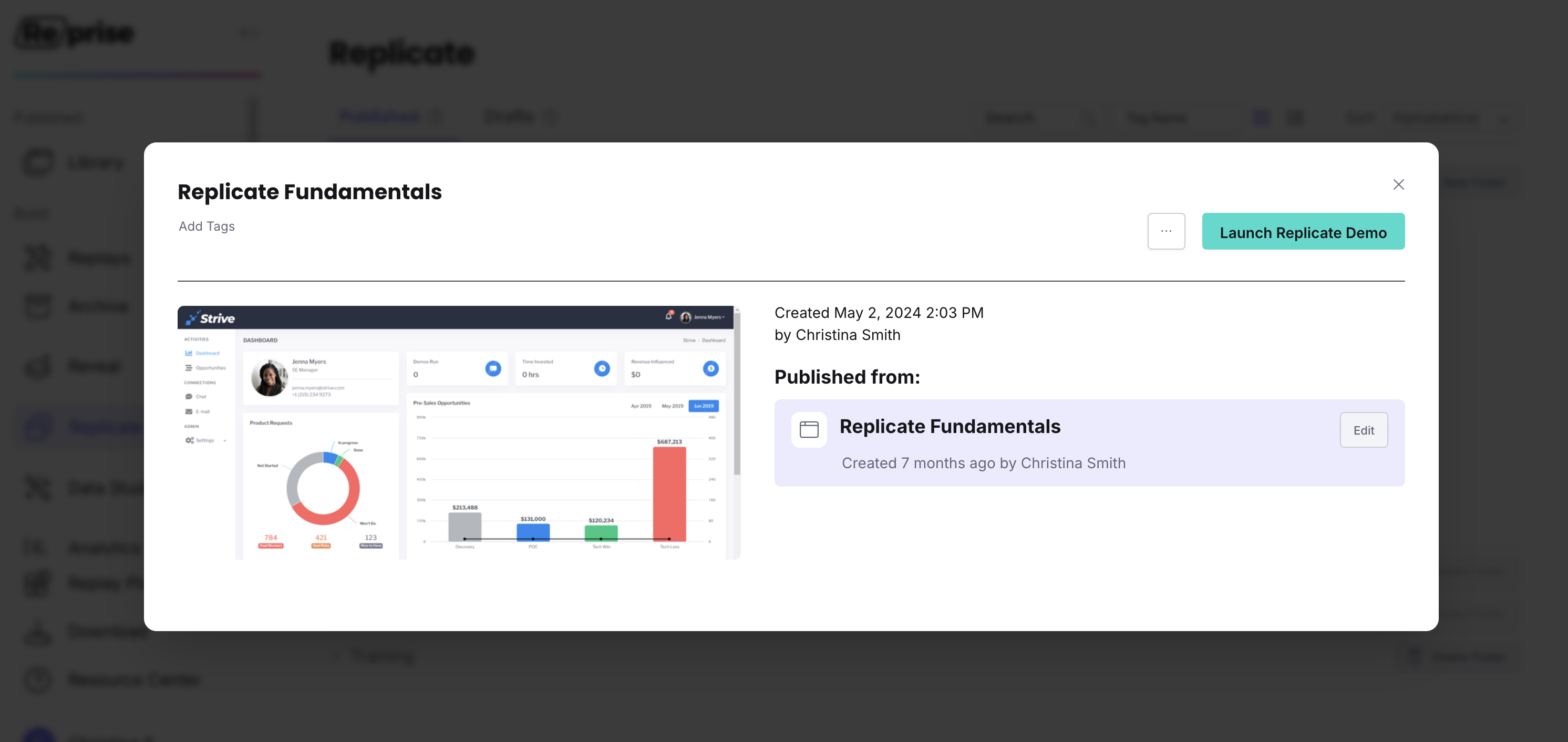Switch to the Published tab behind the dialog

coord(390,117)
